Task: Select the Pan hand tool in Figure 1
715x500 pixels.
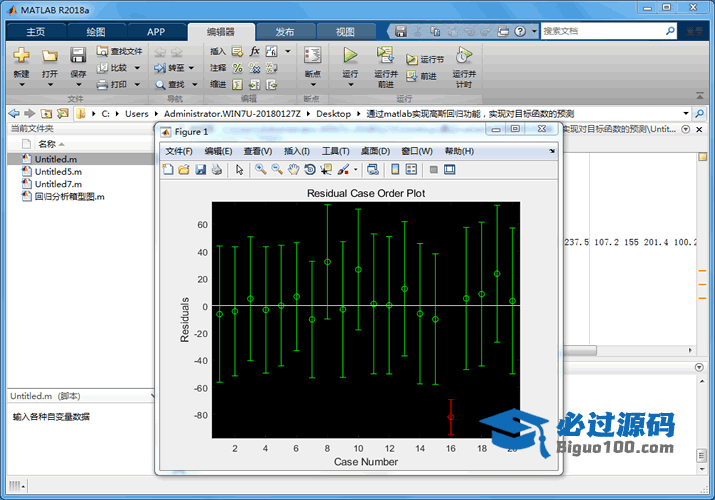Action: pyautogui.click(x=293, y=170)
